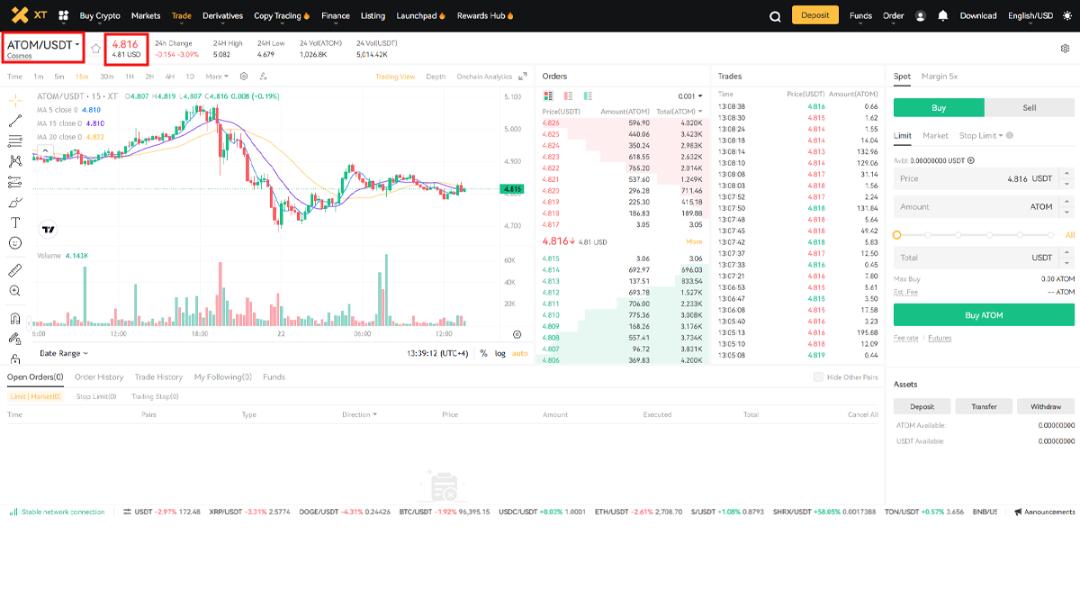Switch theme with the sun icon

point(1067,15)
